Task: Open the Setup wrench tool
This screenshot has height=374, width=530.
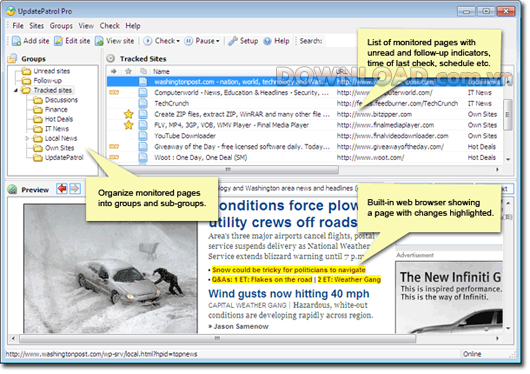Action: tap(233, 41)
